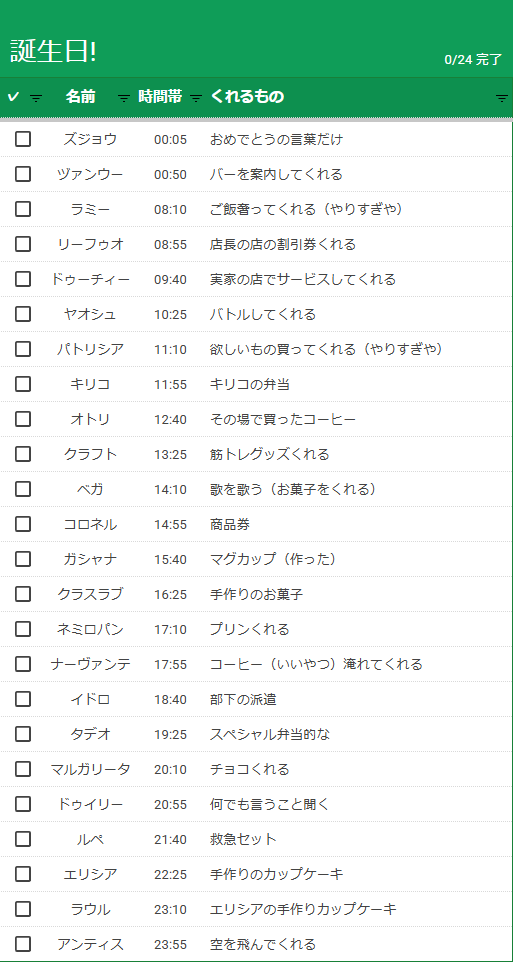Mark アンティス as completed
The width and height of the screenshot is (513, 962).
tap(23, 944)
